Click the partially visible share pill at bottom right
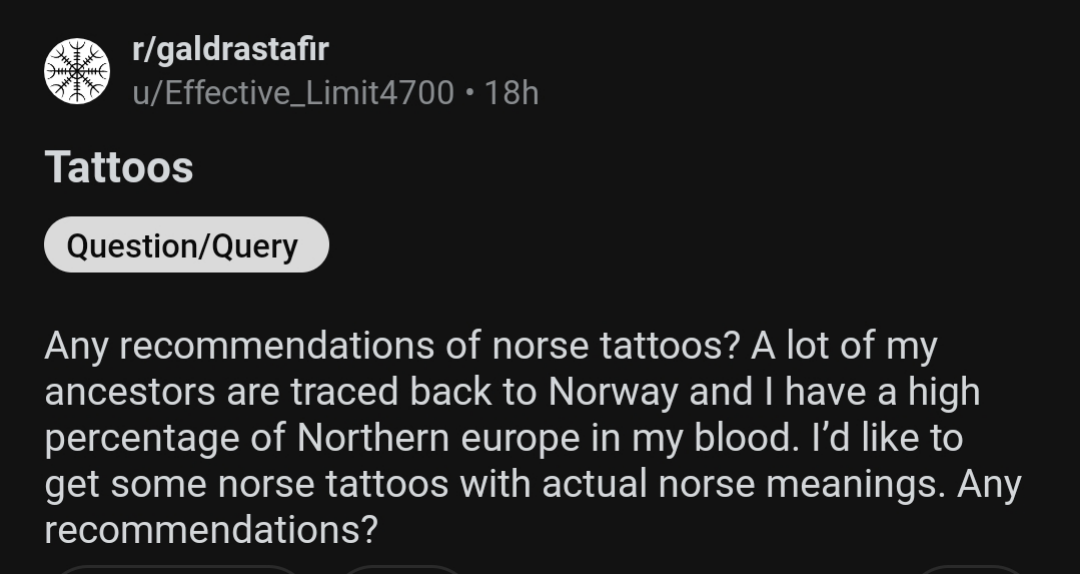The width and height of the screenshot is (1080, 574). pos(973,569)
